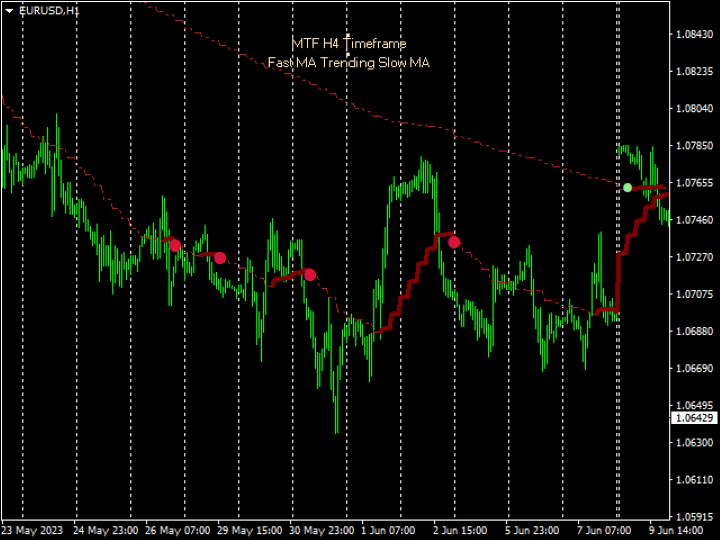Click the 1.07270 price axis value

695,257
